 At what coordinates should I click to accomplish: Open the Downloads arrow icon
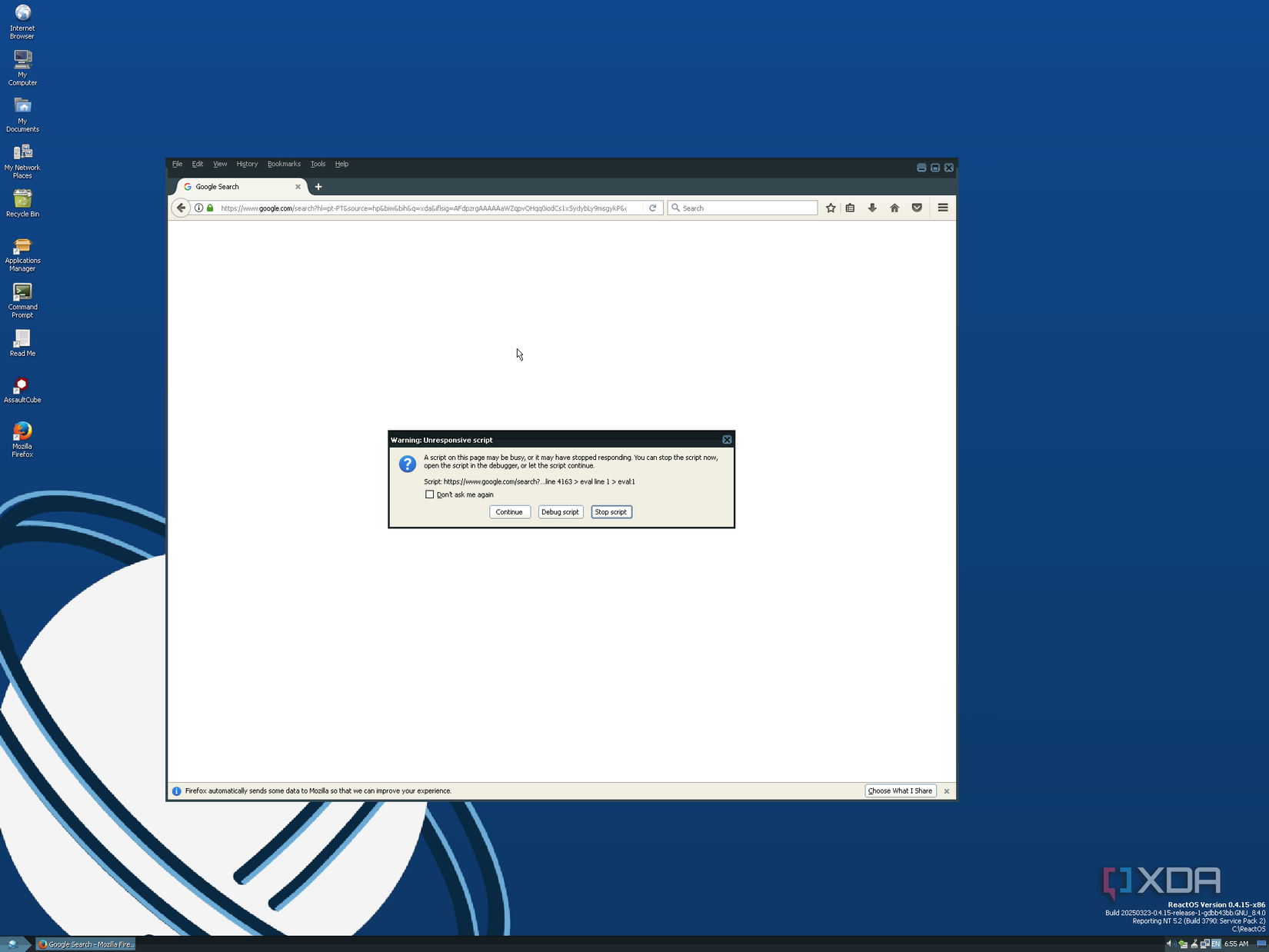tap(872, 208)
